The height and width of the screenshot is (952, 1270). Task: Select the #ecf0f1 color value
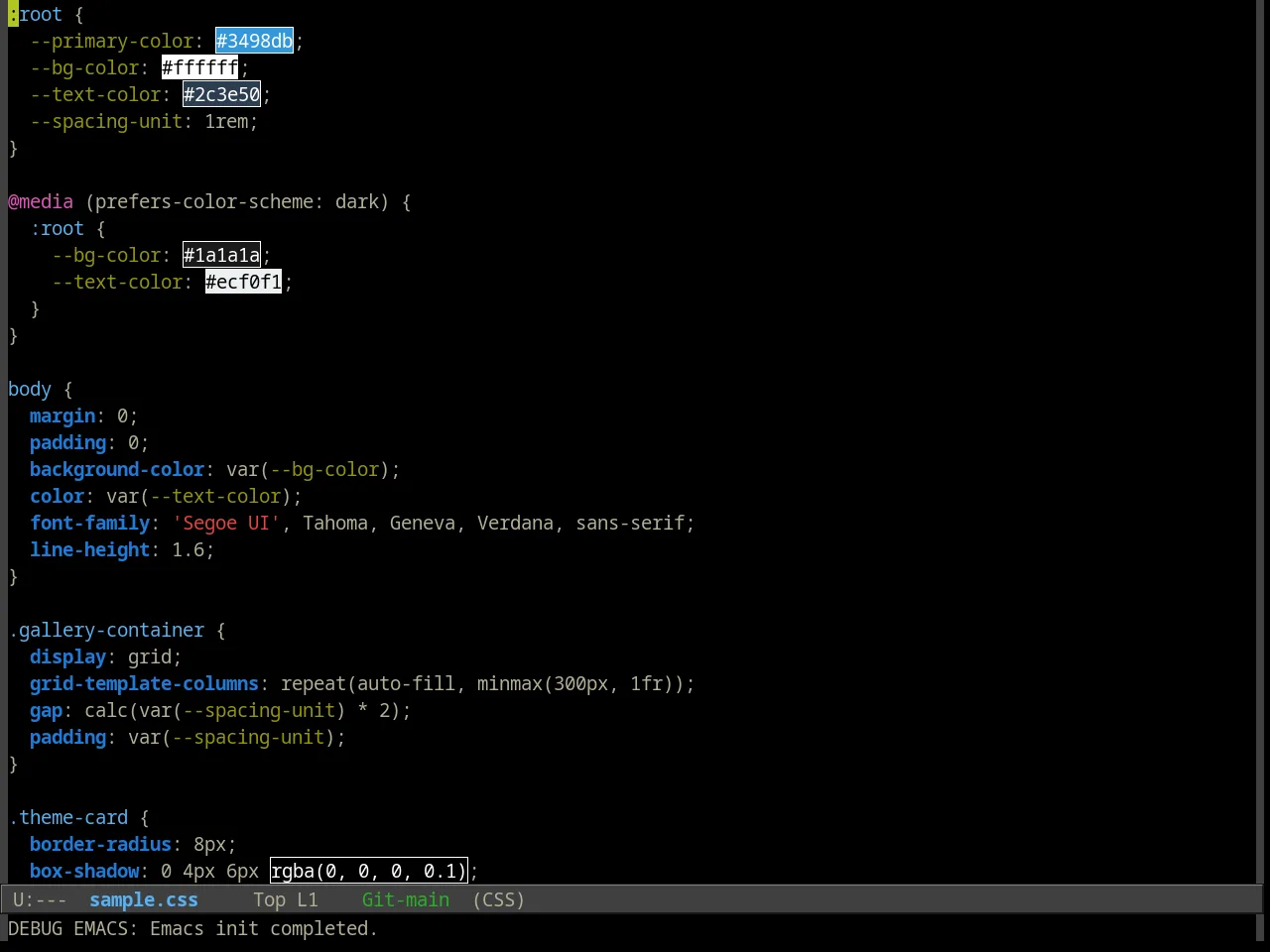tap(243, 282)
